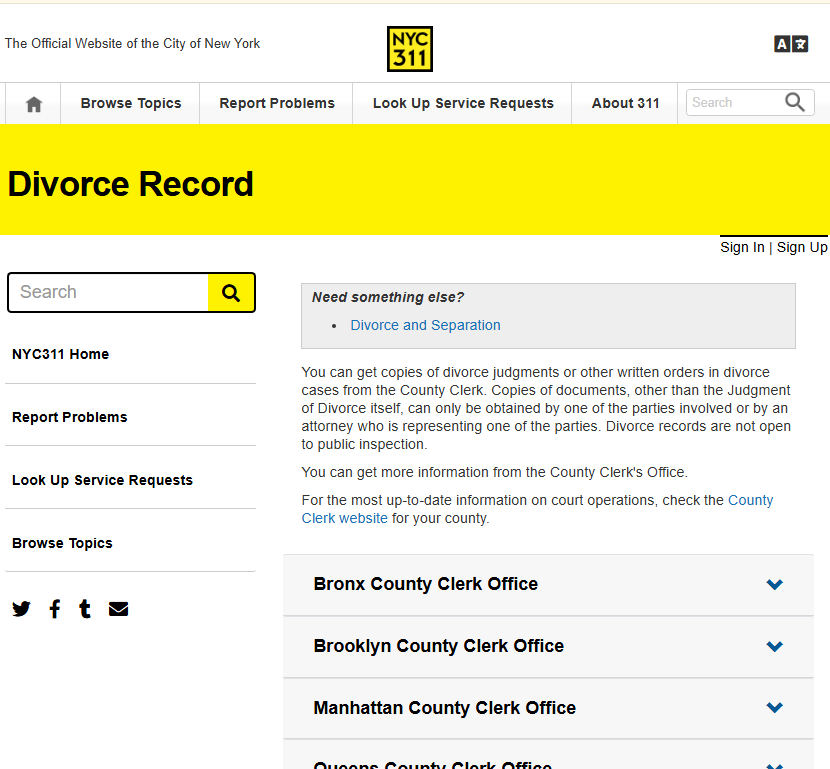Share page via Facebook icon

55,609
